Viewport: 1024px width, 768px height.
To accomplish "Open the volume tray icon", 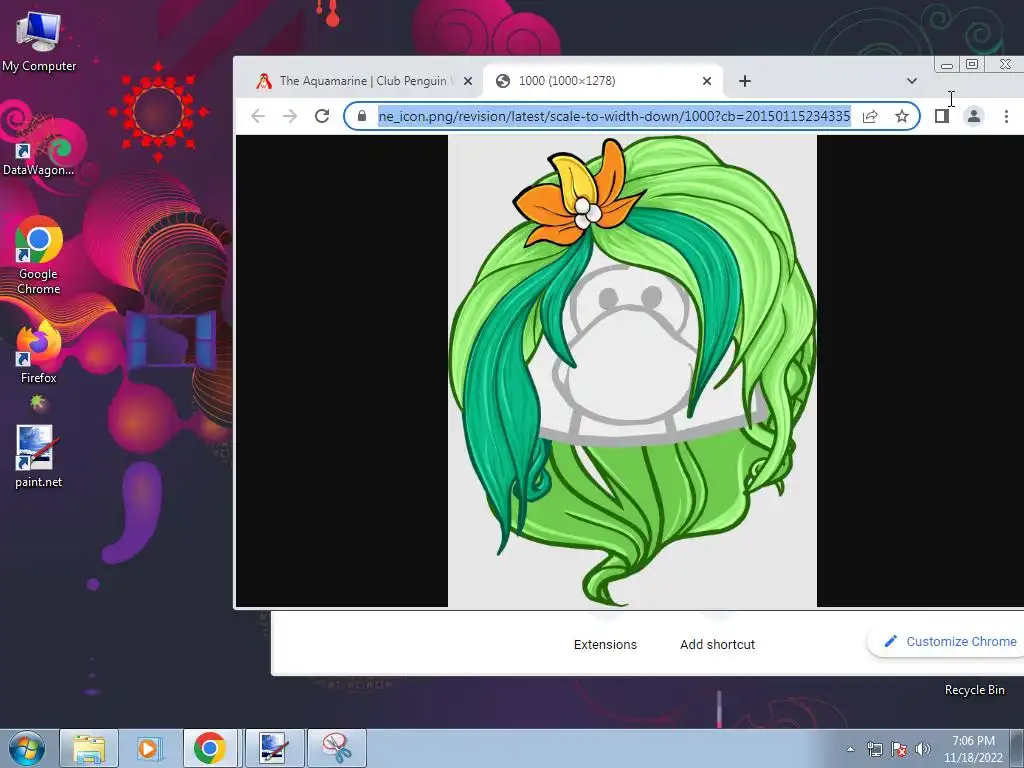I will pos(923,750).
